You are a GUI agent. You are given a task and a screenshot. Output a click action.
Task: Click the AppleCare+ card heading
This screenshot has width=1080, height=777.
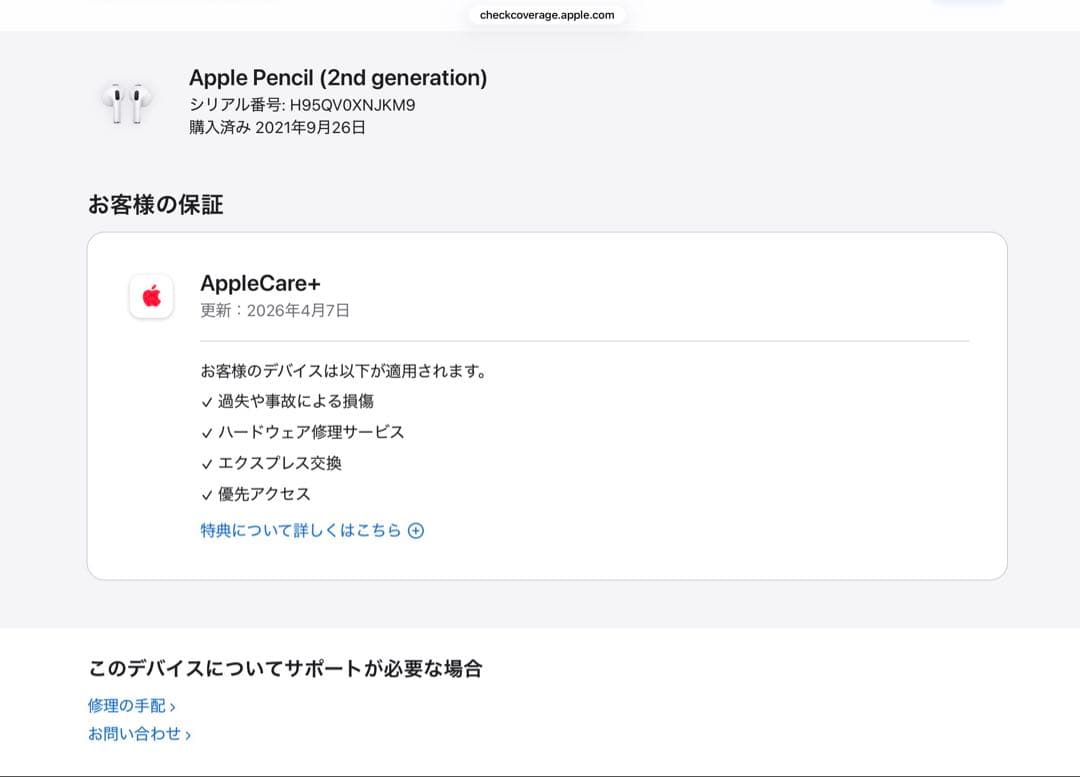262,283
